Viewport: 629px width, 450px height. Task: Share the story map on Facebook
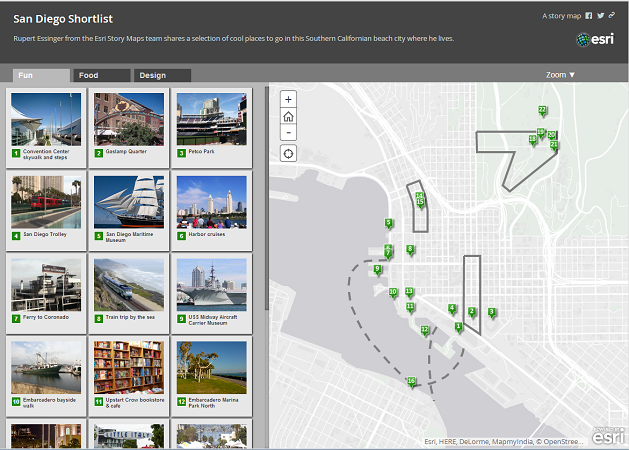(x=589, y=16)
